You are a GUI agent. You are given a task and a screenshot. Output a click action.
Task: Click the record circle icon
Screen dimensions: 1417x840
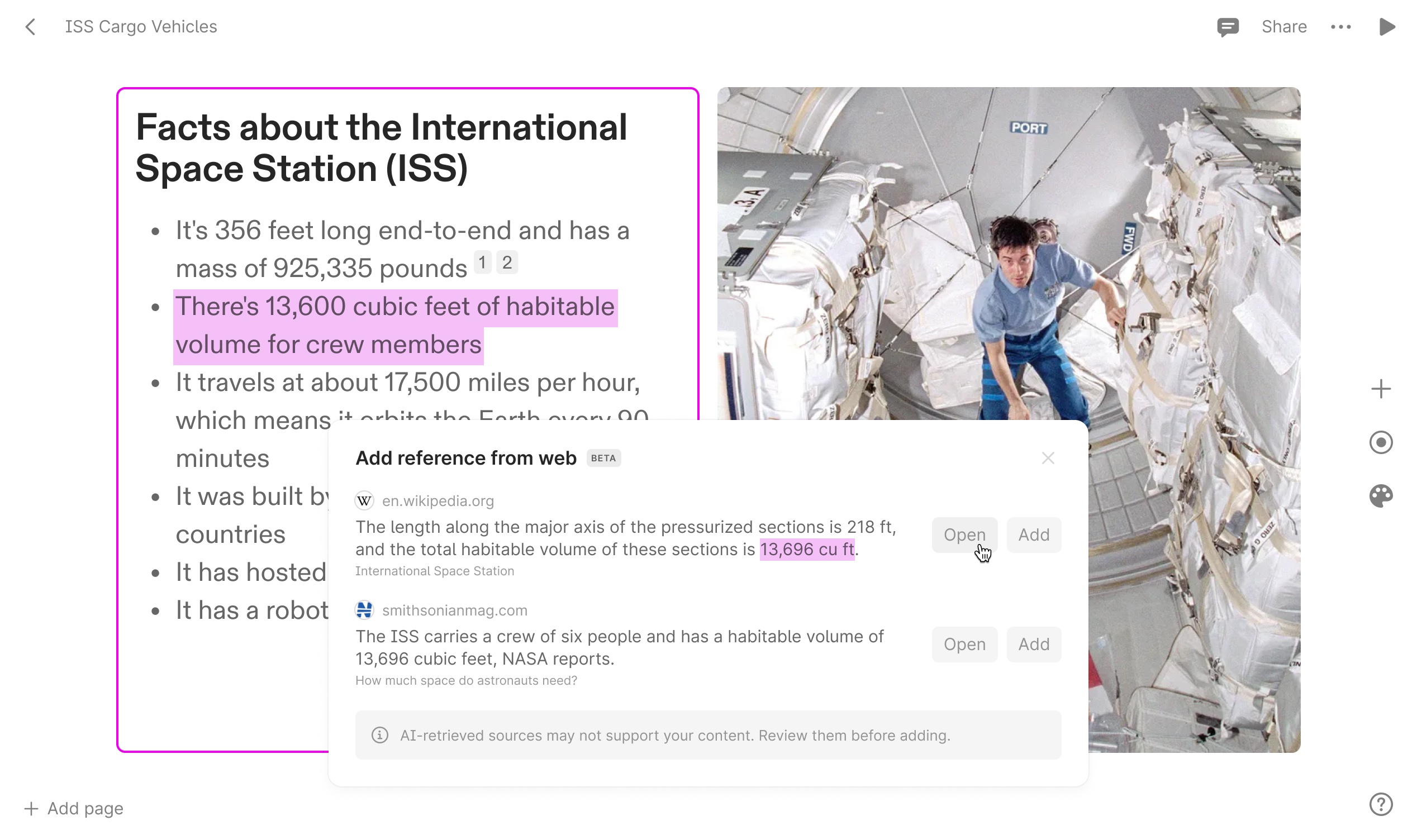pos(1380,442)
